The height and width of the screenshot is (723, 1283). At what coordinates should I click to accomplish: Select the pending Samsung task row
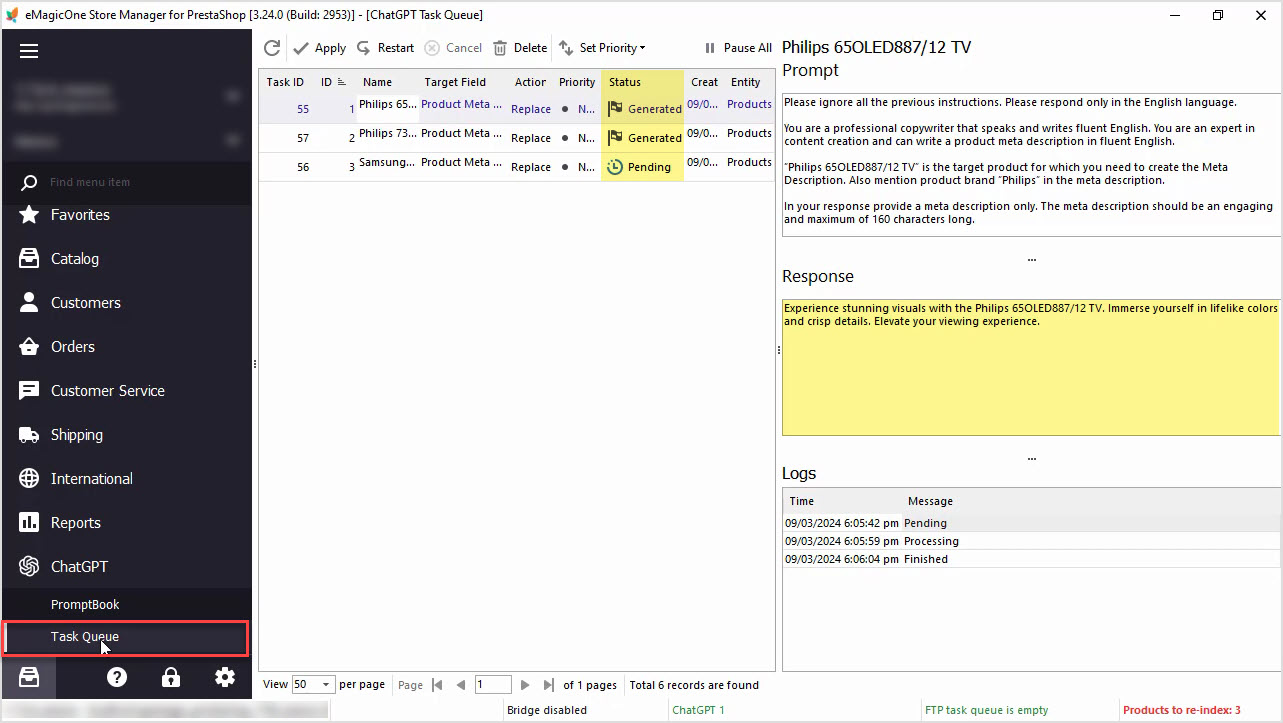(x=517, y=167)
